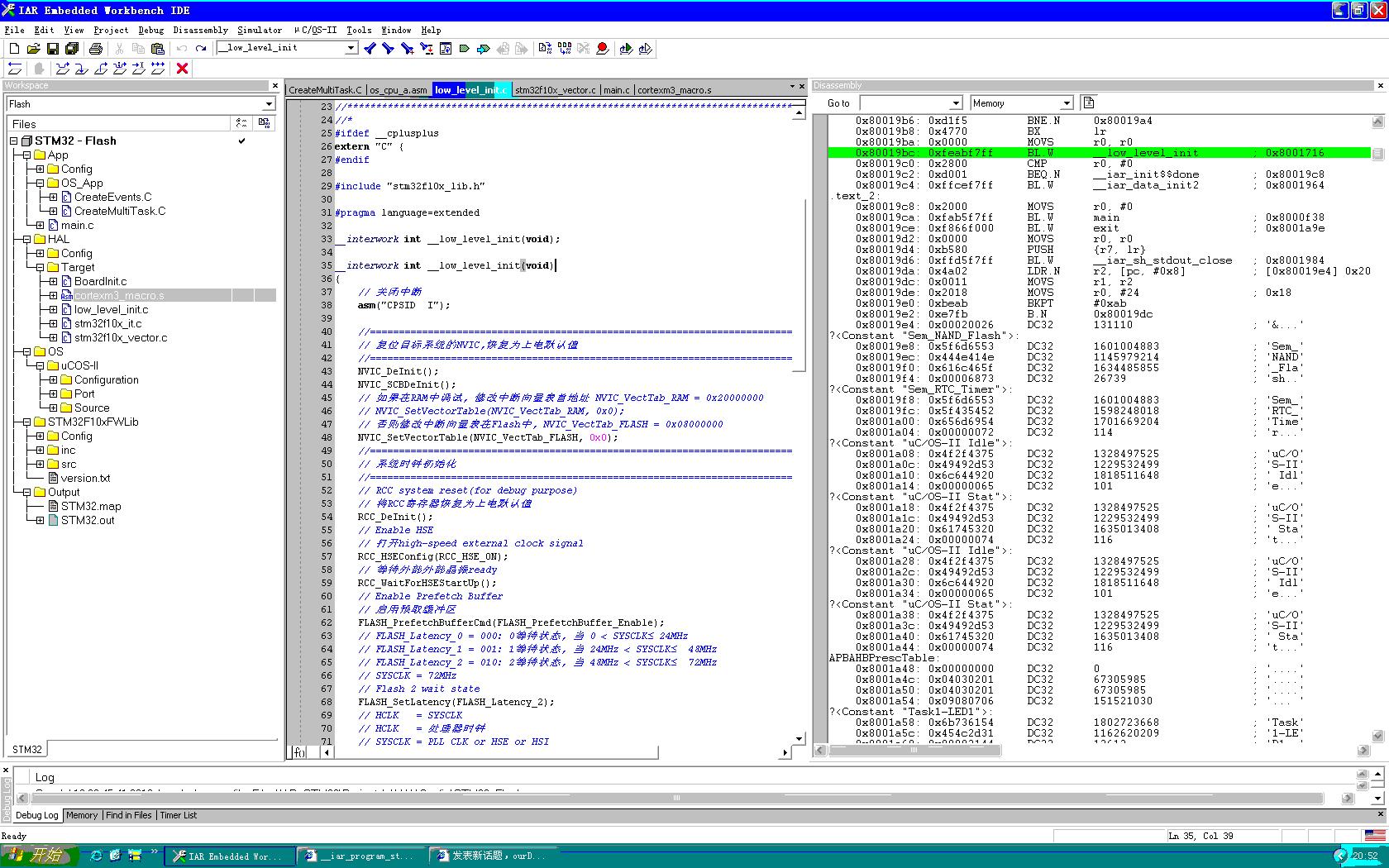Click the Toggle Bookmark green flag icon

point(465,49)
